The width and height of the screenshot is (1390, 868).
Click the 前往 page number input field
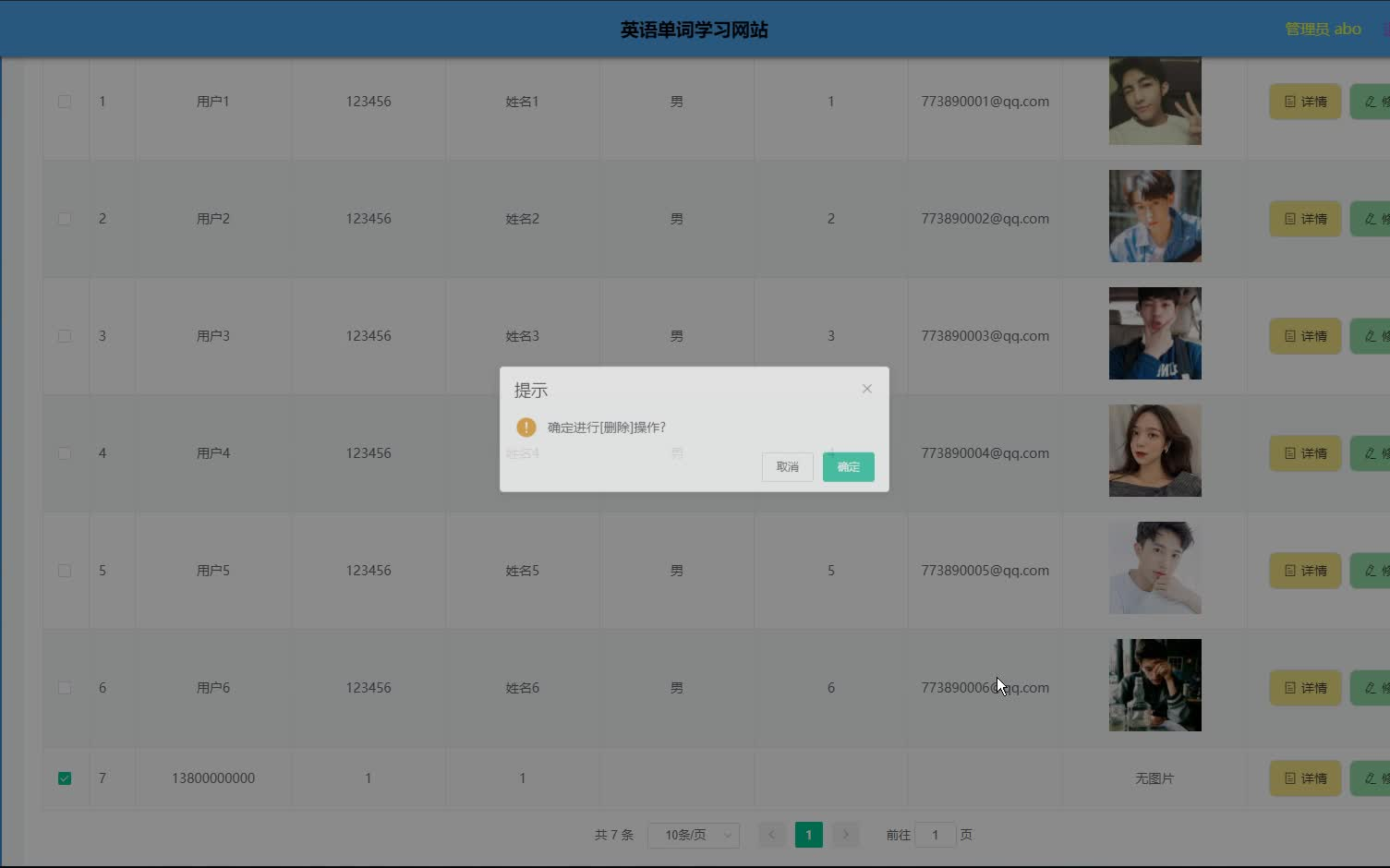(935, 834)
